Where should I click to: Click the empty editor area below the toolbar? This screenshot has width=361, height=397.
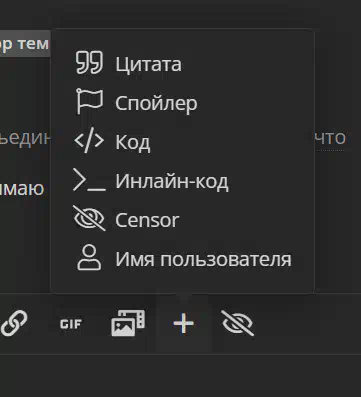pos(180,375)
